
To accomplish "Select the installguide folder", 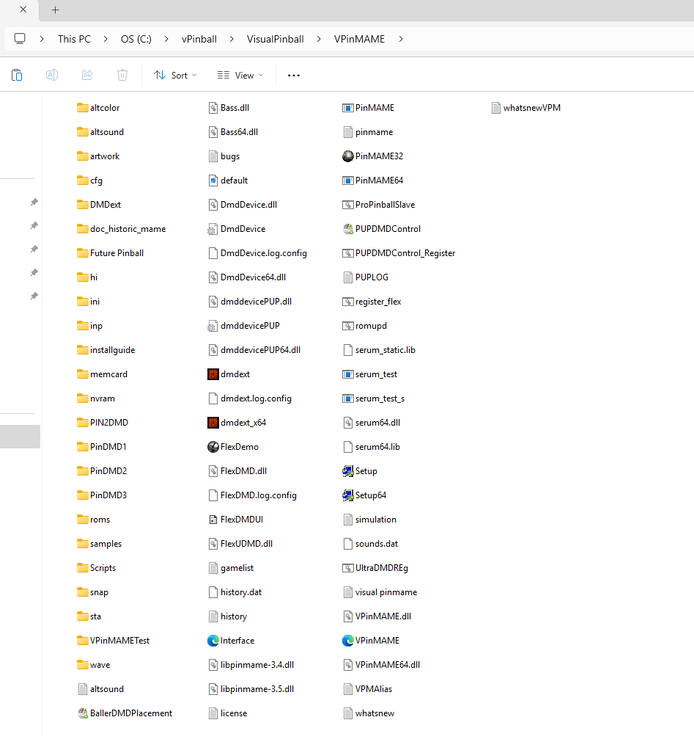I will 106,350.
